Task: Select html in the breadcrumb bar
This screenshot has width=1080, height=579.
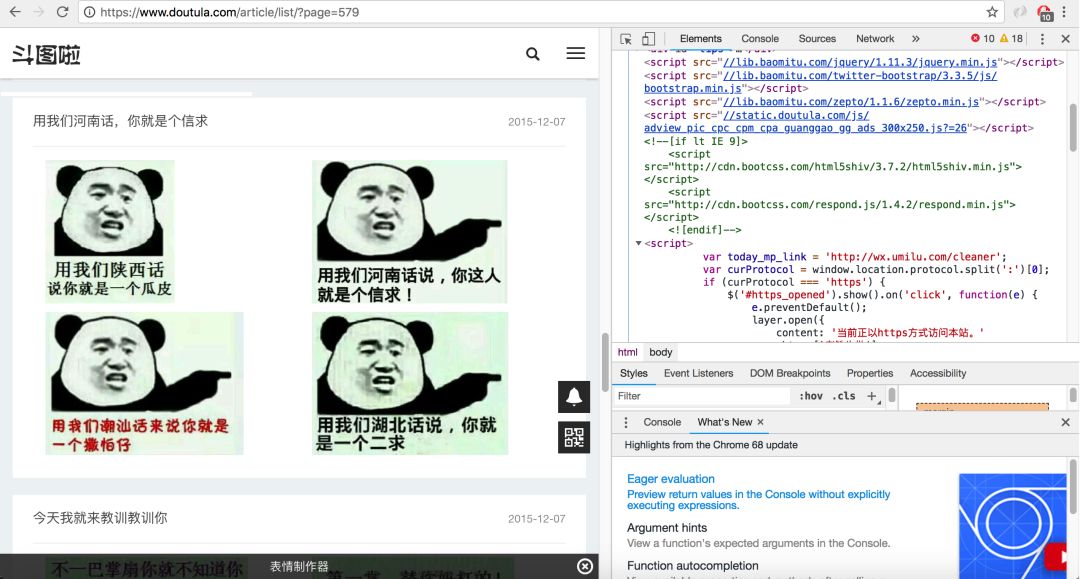Action: pos(627,352)
